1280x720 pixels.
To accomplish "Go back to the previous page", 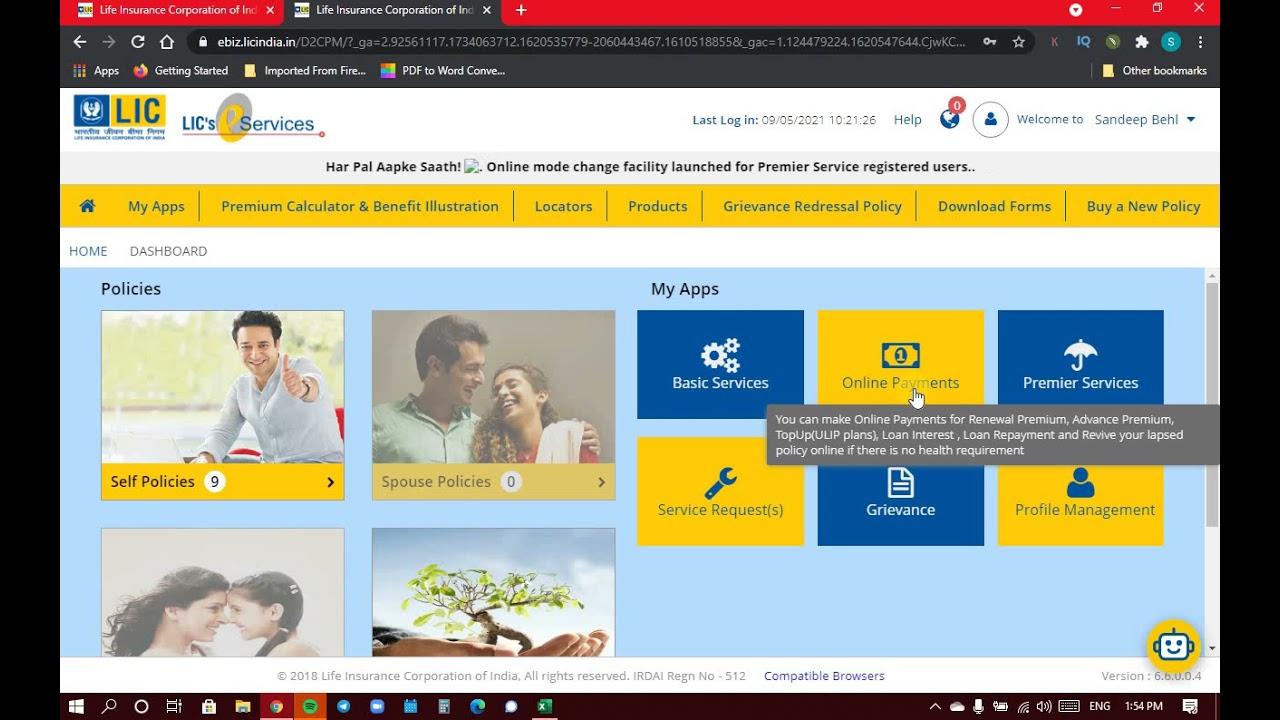I will (80, 42).
